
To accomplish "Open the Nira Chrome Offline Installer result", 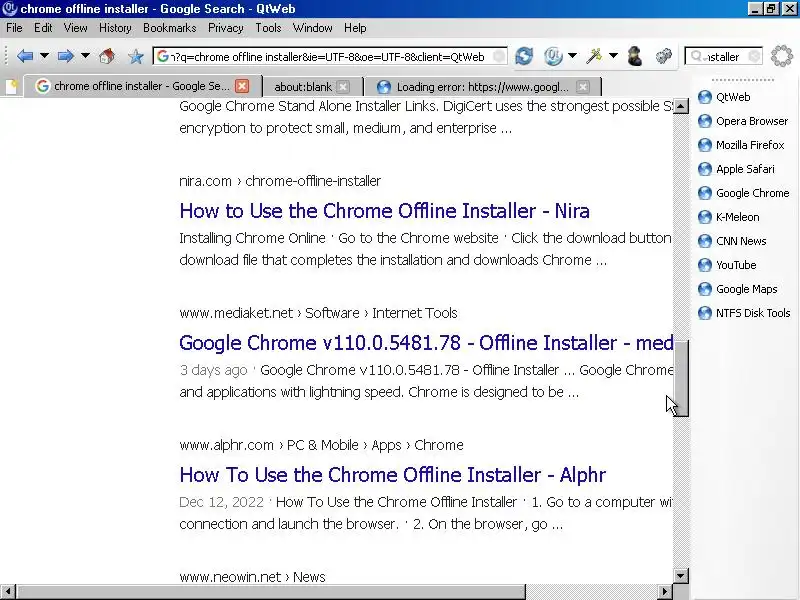I will [385, 211].
